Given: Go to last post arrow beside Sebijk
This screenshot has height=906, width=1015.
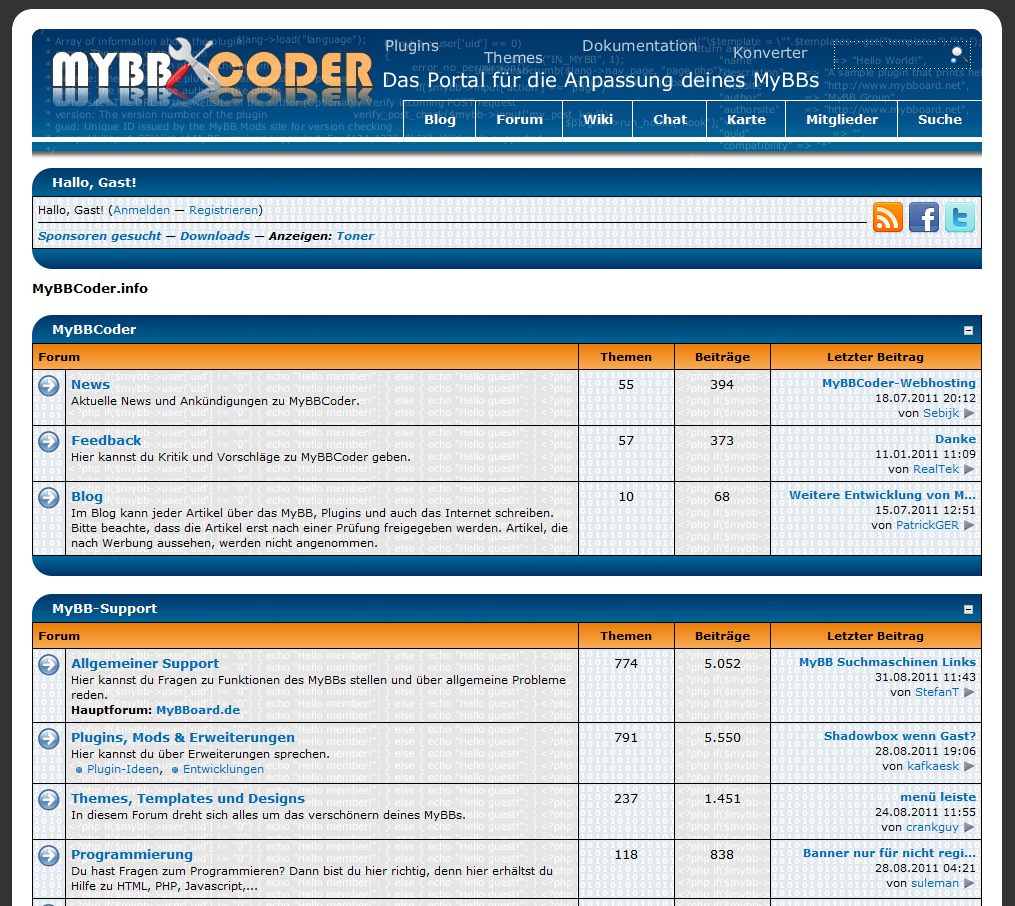Looking at the screenshot, I should pyautogui.click(x=969, y=413).
